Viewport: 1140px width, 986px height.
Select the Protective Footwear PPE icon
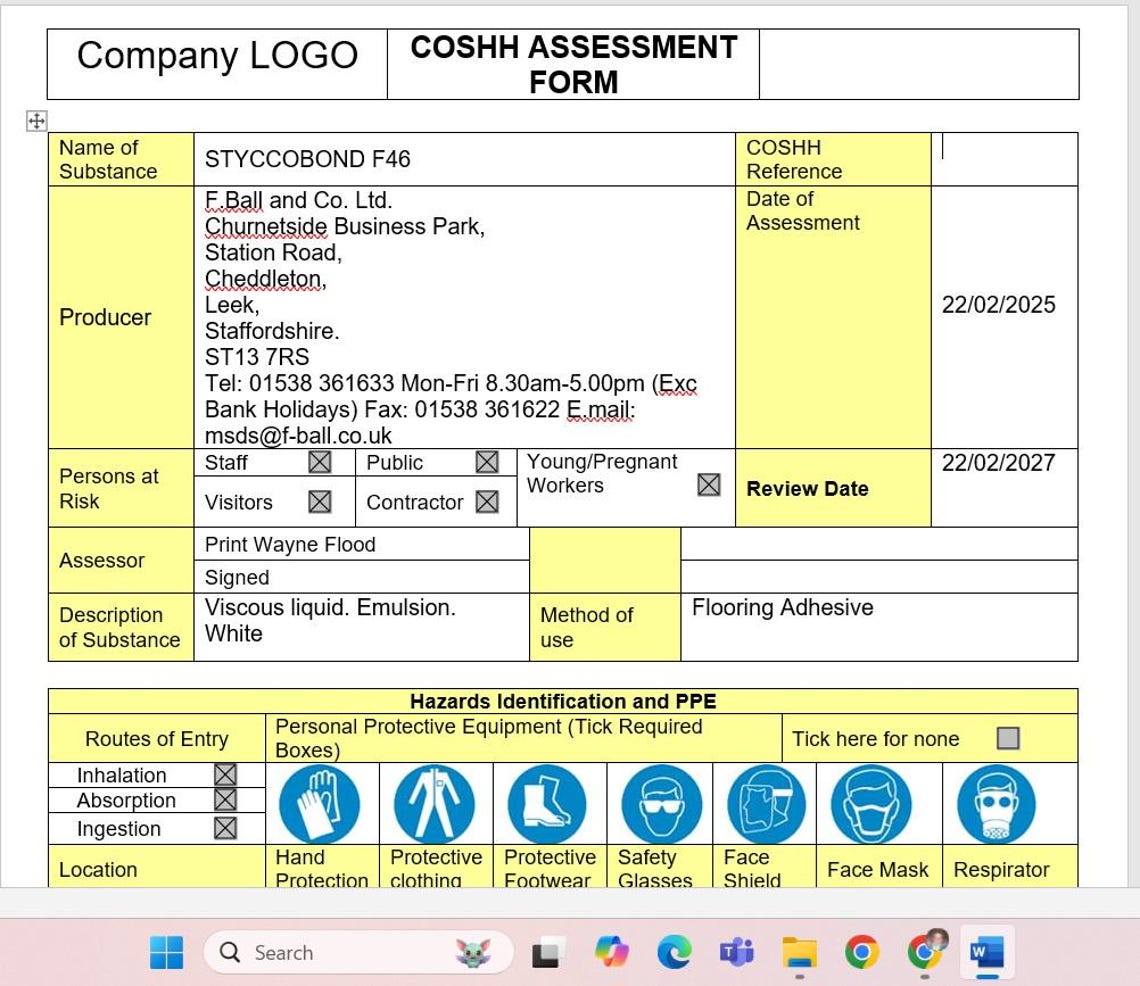(549, 803)
